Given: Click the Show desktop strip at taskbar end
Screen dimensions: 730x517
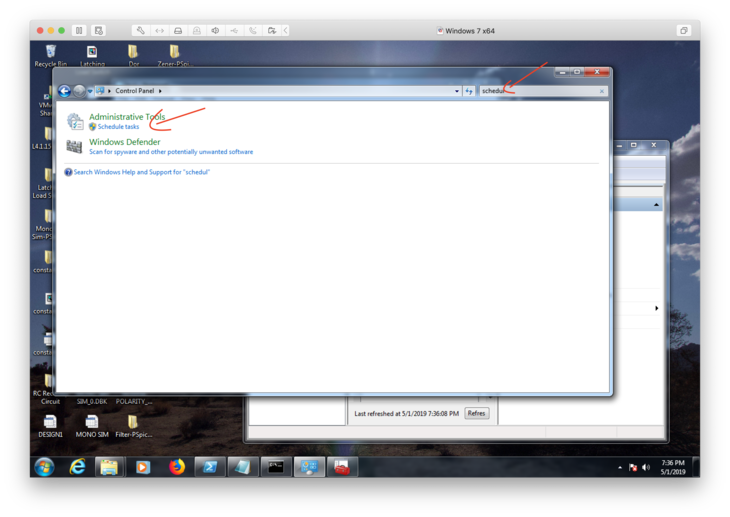Looking at the screenshot, I should coord(696,467).
